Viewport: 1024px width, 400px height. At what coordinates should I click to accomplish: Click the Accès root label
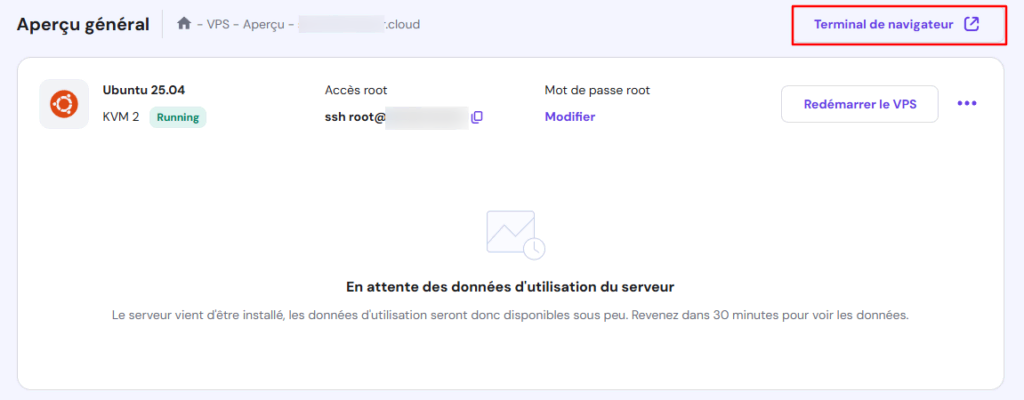357,90
